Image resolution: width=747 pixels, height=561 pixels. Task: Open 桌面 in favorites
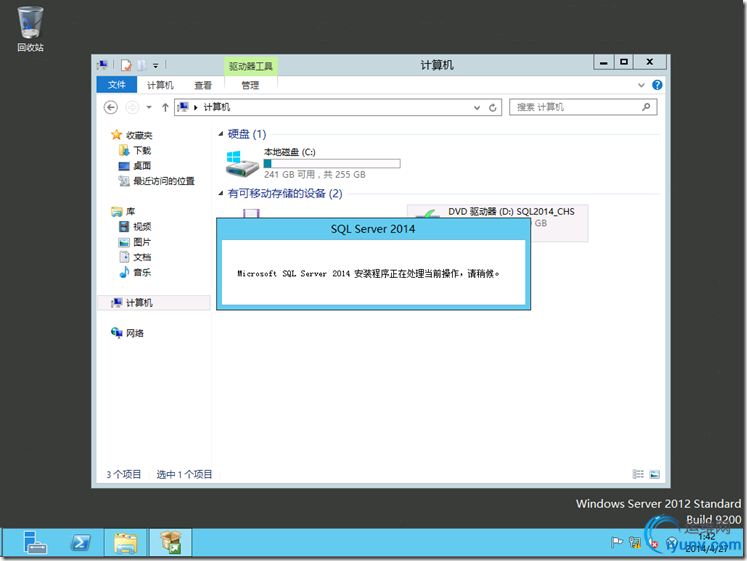[x=135, y=166]
